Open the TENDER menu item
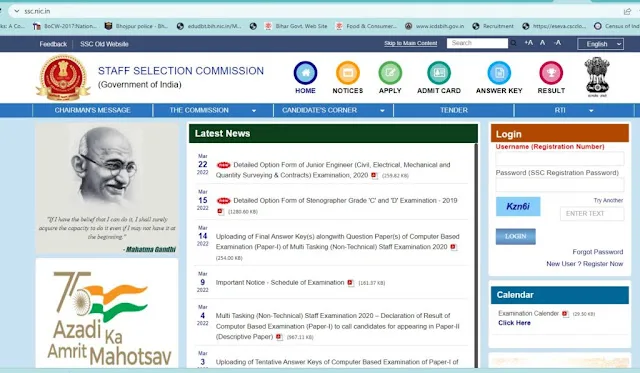640x373 pixels. [453, 110]
